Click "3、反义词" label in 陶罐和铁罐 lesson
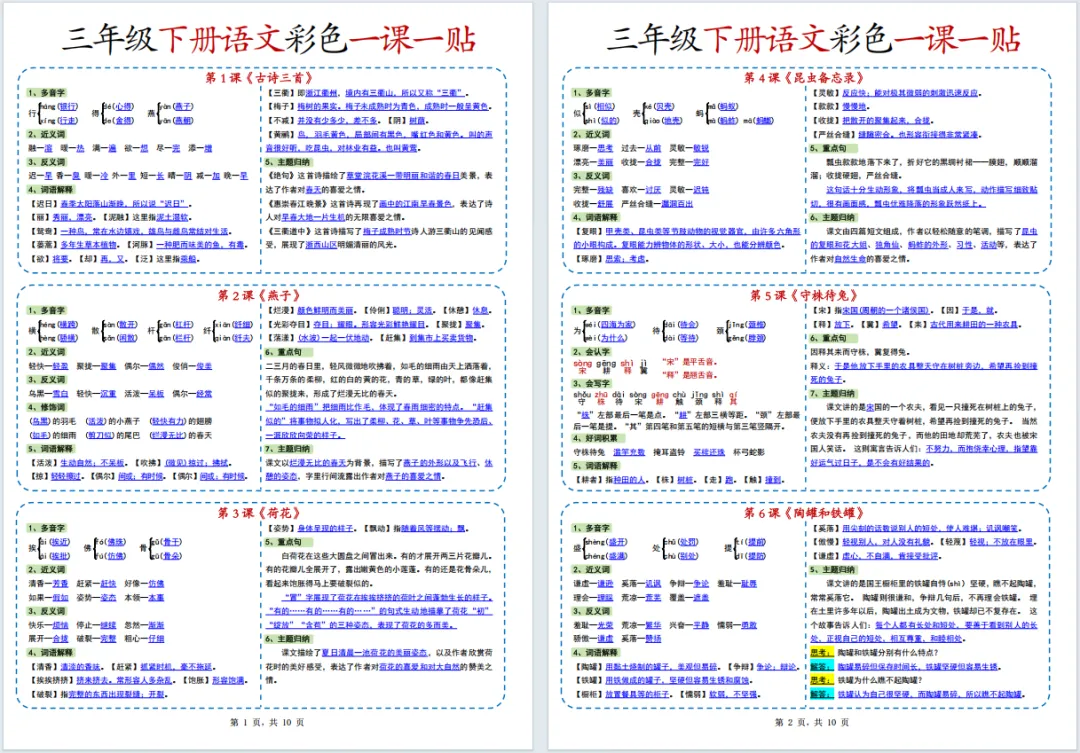 click(591, 610)
